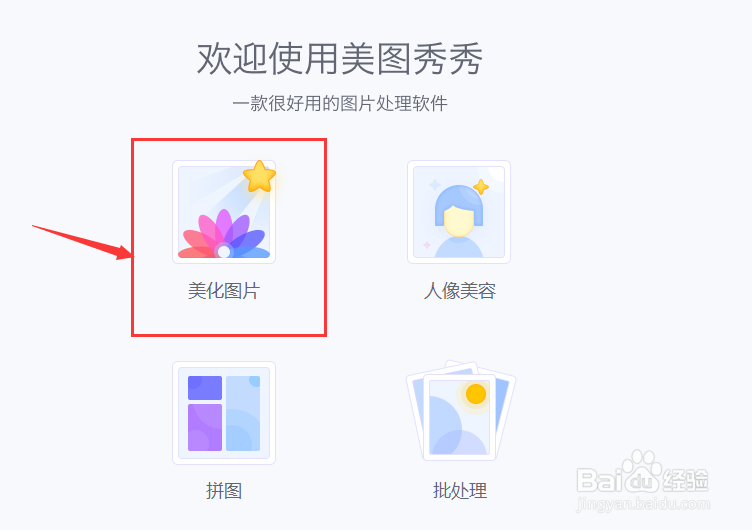The image size is (752, 530).
Task: Click the dark blue top tile in collage icon
Action: pos(205,388)
